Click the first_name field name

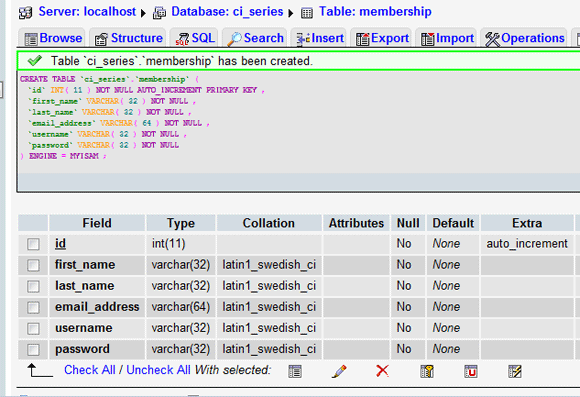point(85,265)
